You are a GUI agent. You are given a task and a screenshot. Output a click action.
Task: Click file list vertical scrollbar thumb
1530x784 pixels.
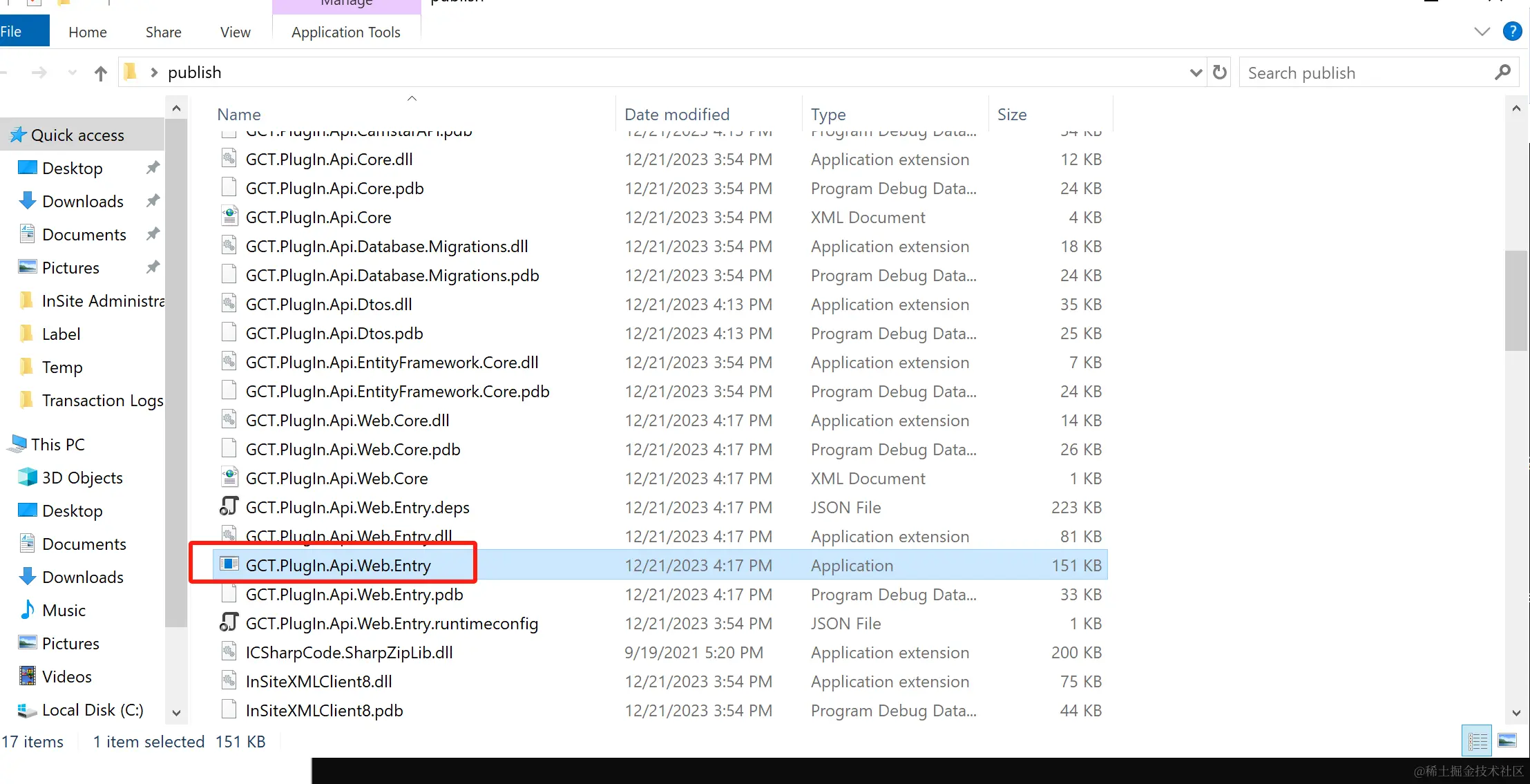point(1515,300)
